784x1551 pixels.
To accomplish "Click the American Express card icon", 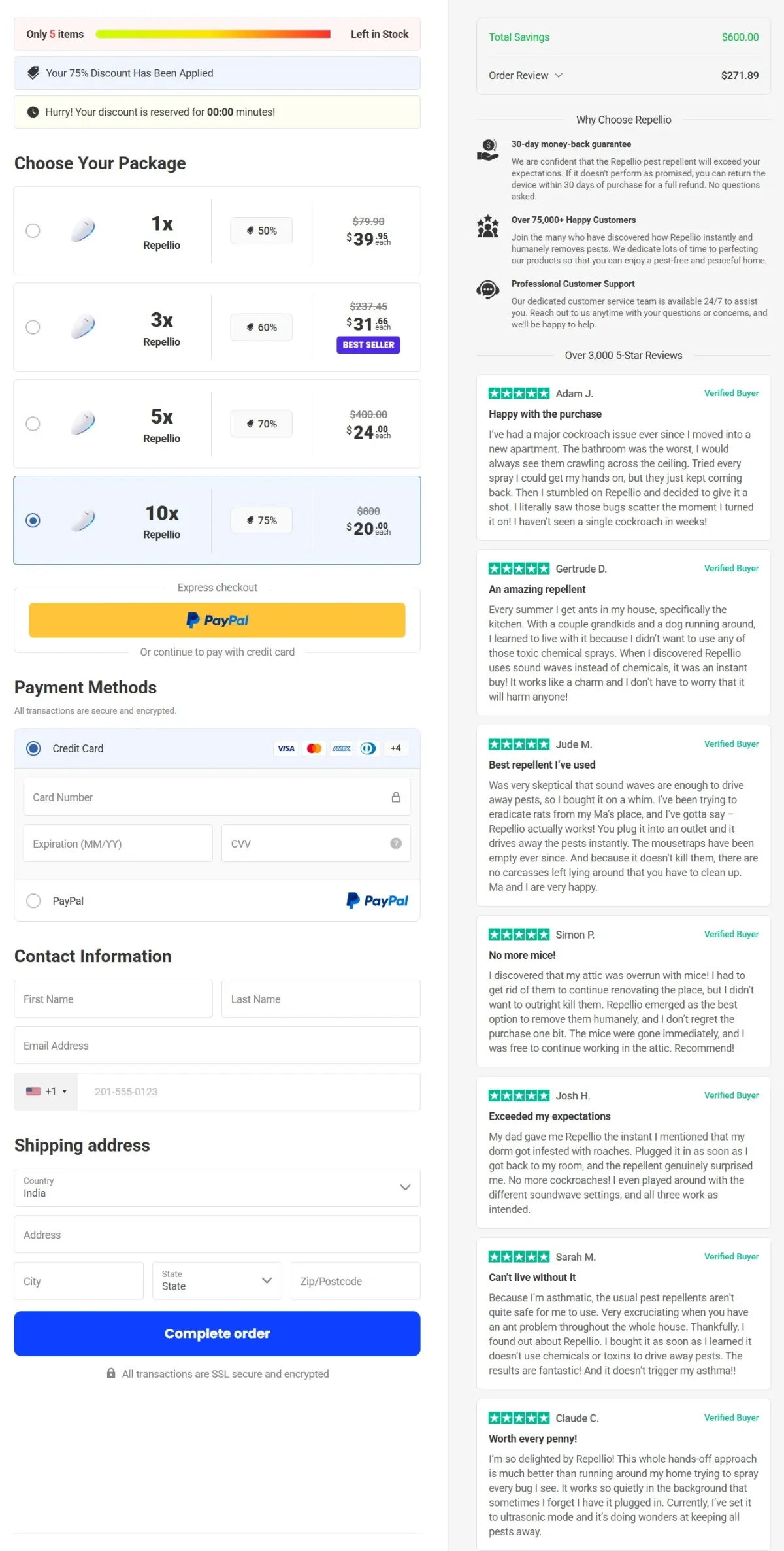I will tap(341, 748).
